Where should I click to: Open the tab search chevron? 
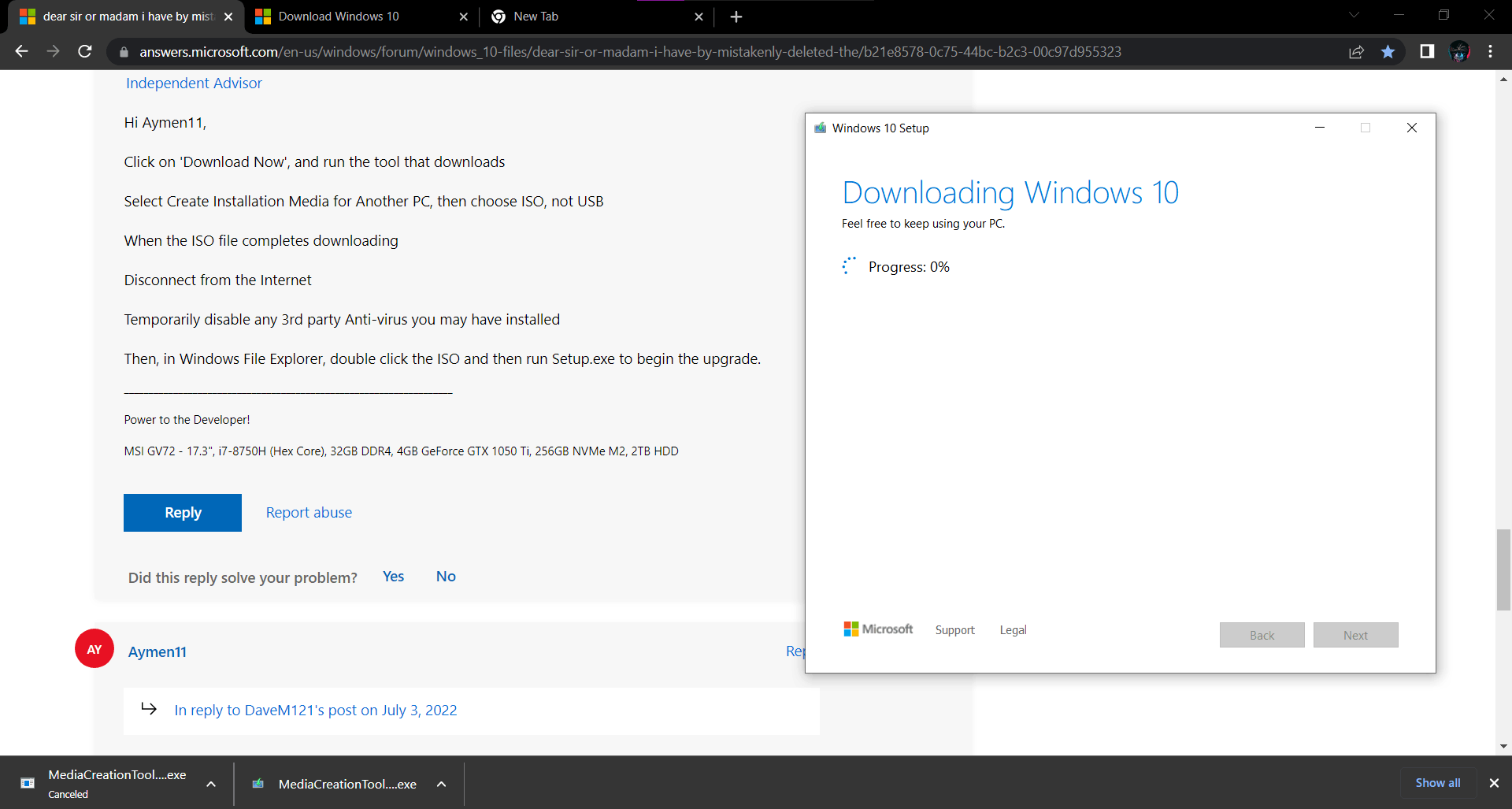[x=1354, y=15]
